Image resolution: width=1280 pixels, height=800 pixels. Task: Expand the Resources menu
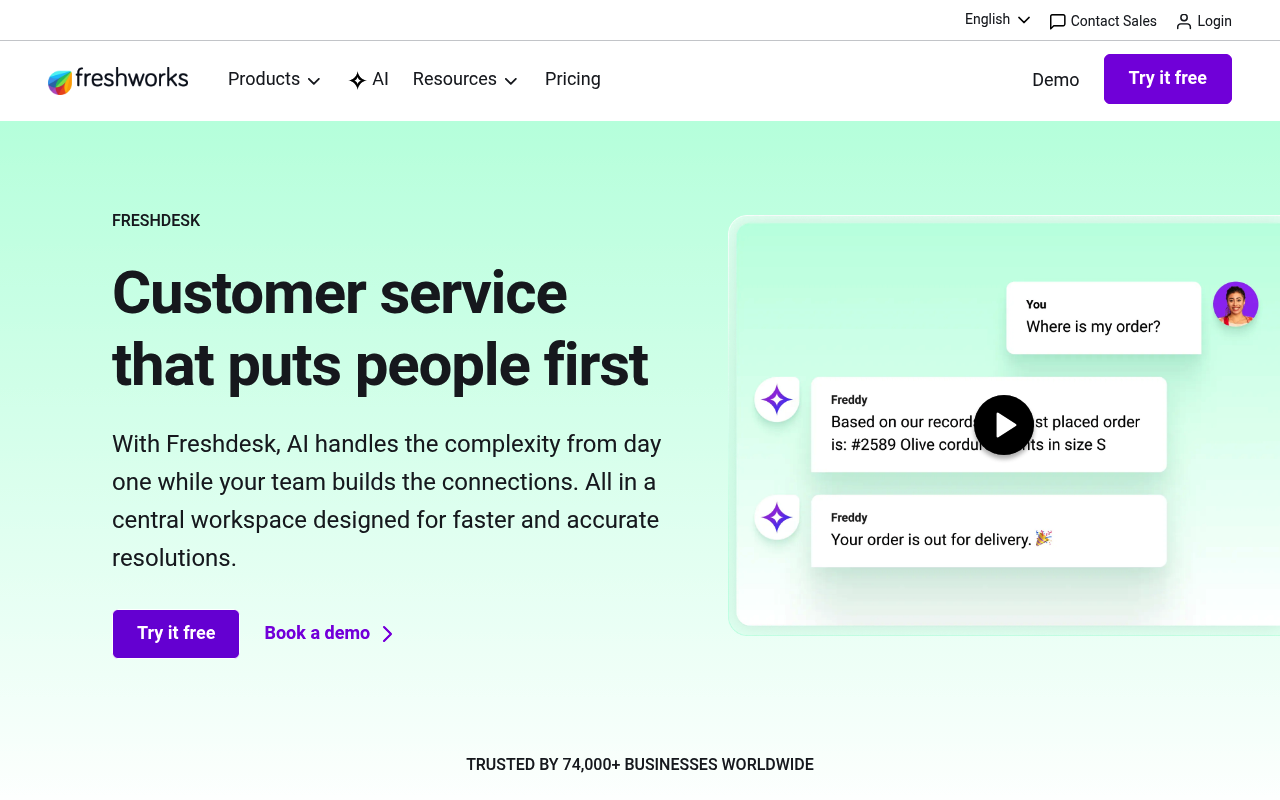pos(464,79)
